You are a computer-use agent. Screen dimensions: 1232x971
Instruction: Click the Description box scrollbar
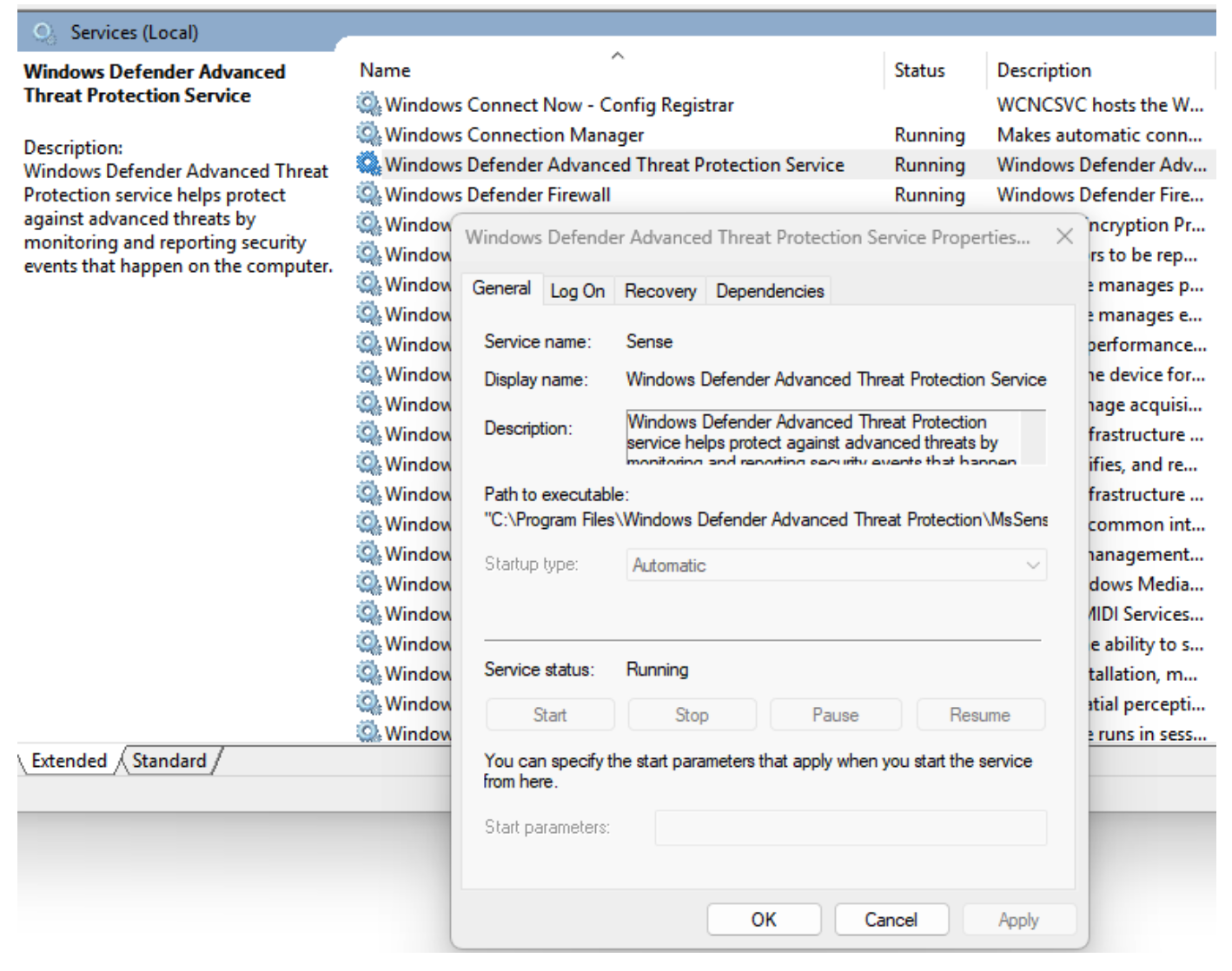(x=1032, y=437)
